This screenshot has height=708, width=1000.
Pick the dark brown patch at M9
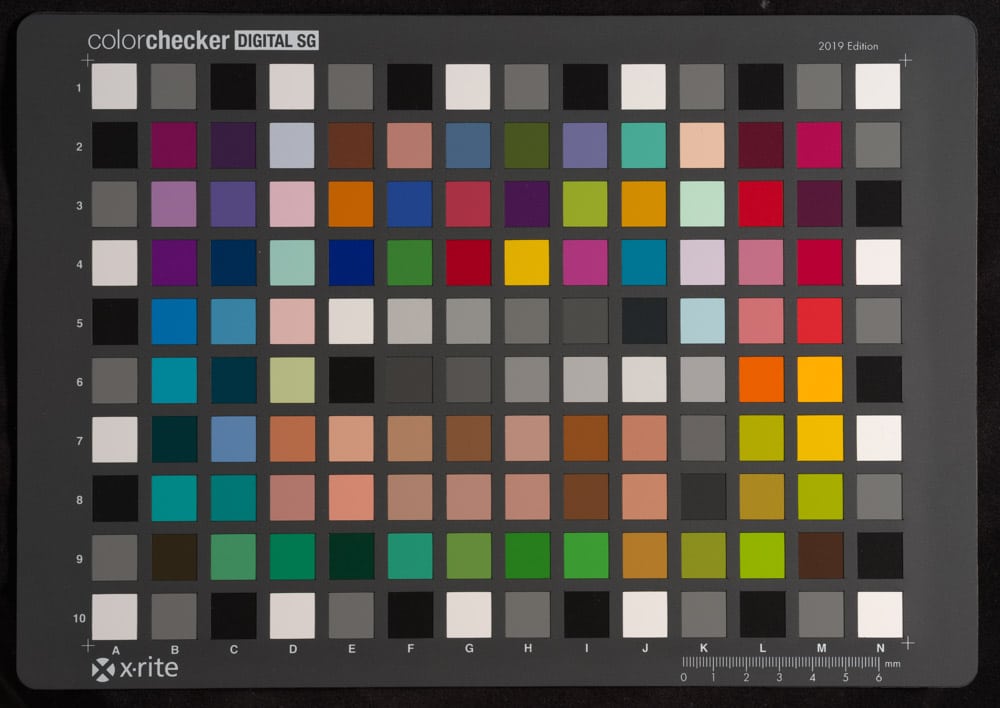(821, 556)
